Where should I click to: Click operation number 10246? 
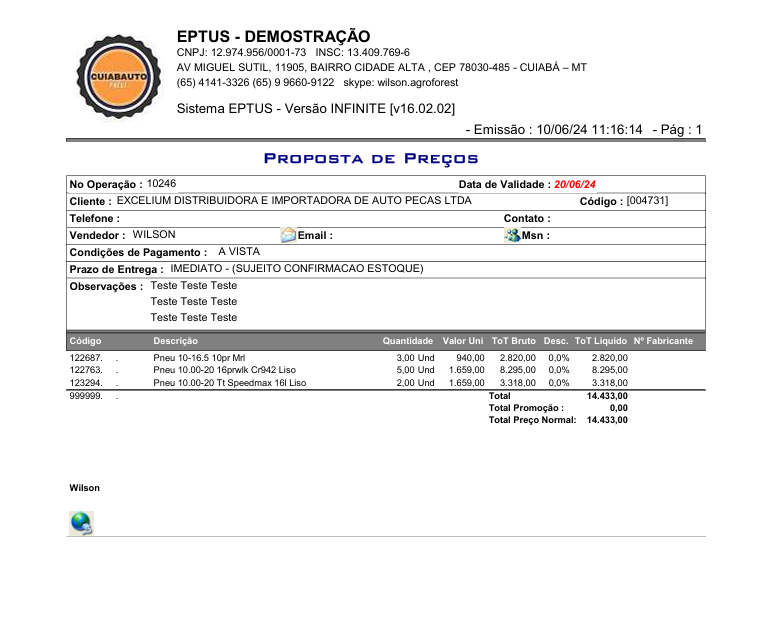pos(161,184)
